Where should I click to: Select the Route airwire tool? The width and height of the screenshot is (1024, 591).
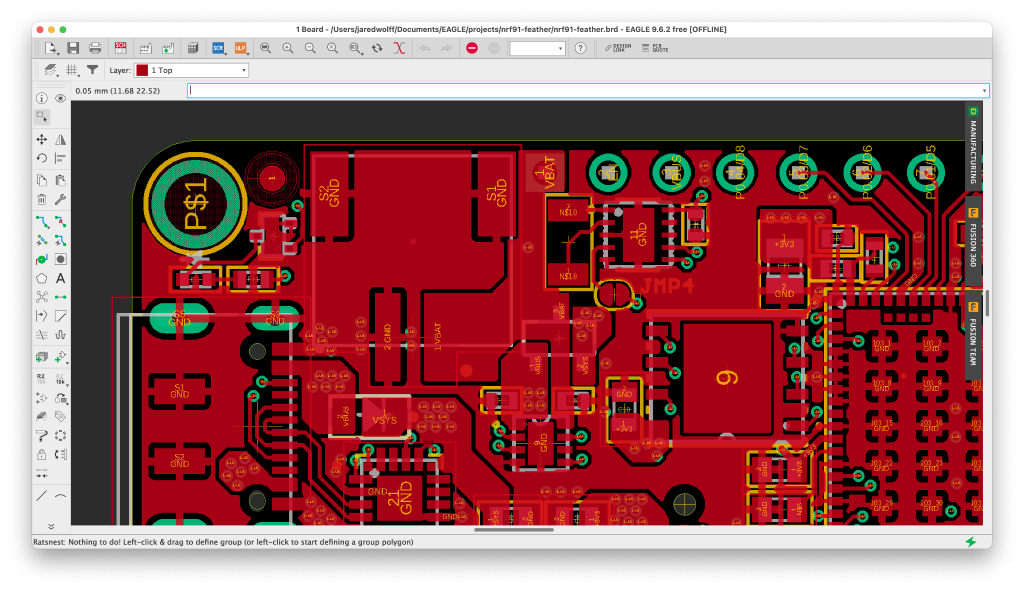click(42, 221)
